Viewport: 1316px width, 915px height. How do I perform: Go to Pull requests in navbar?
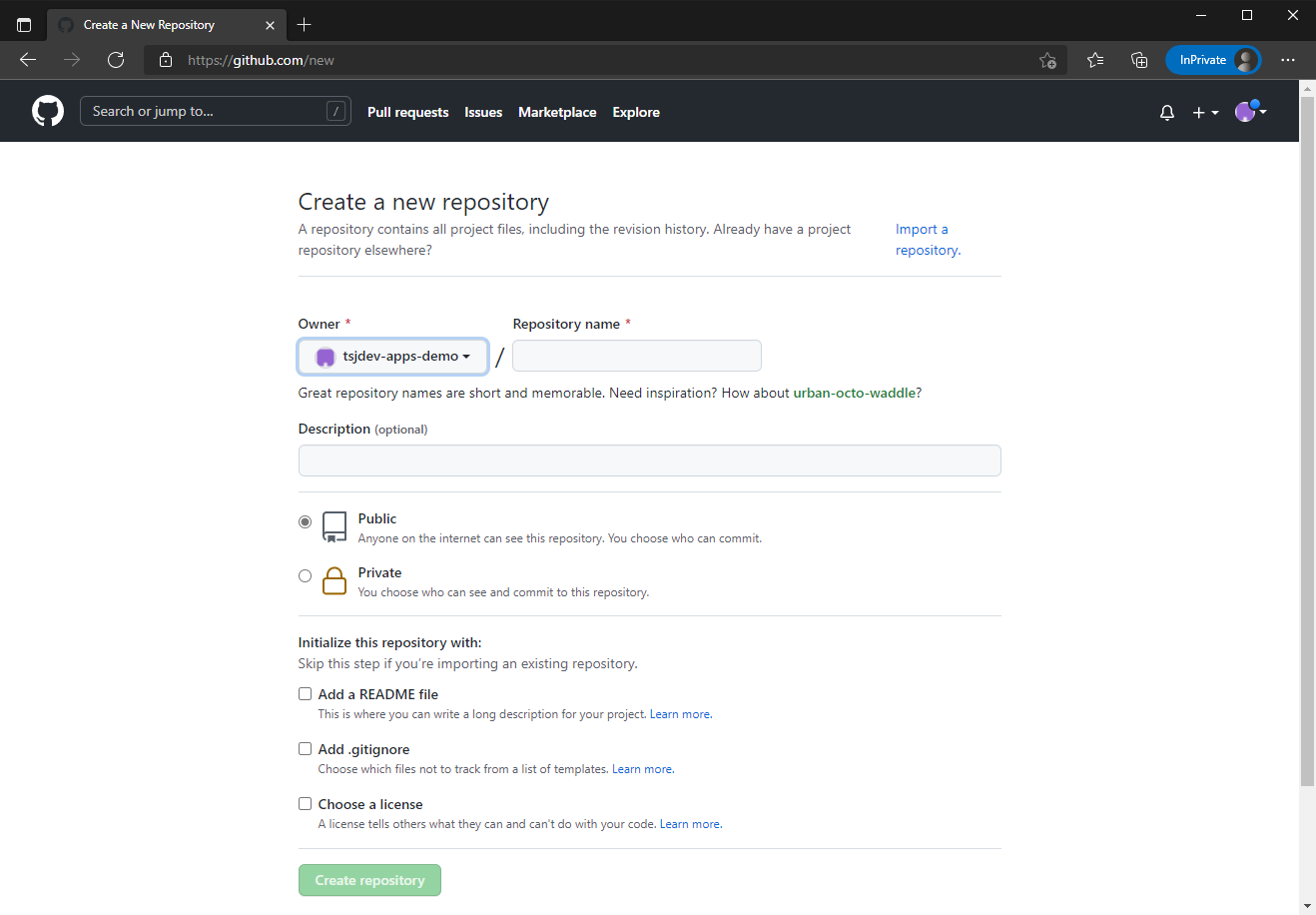point(407,113)
